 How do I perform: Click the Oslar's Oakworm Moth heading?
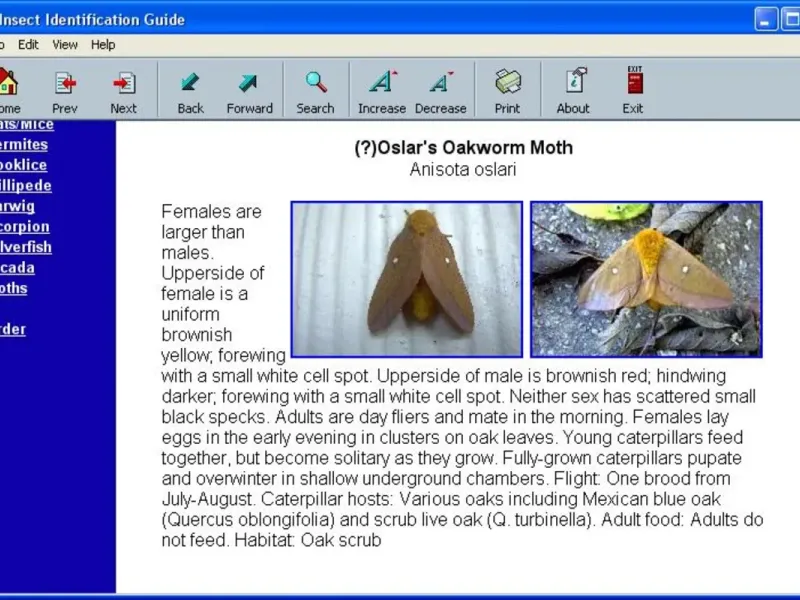click(463, 147)
